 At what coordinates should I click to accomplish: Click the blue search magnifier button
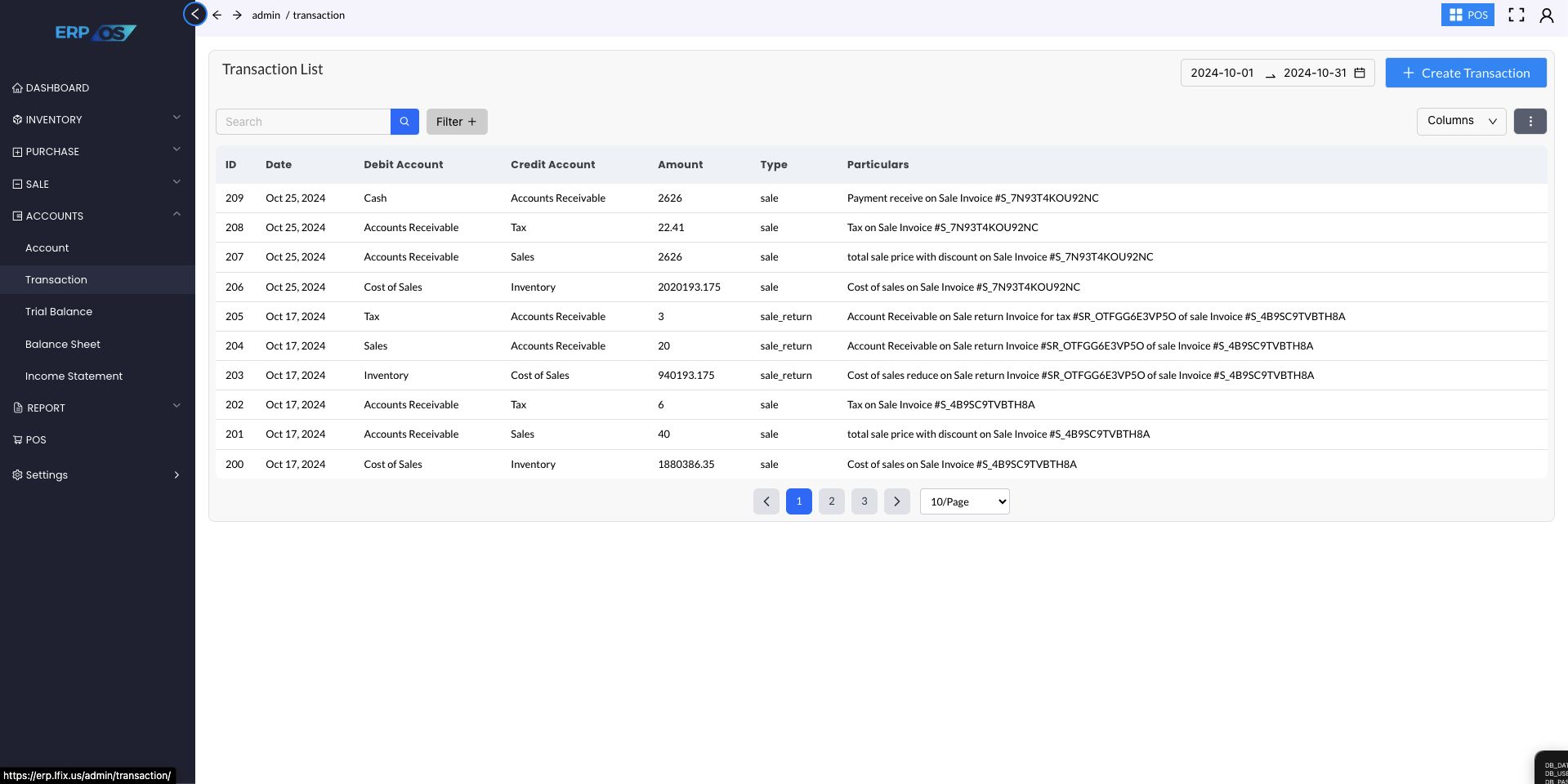point(404,122)
